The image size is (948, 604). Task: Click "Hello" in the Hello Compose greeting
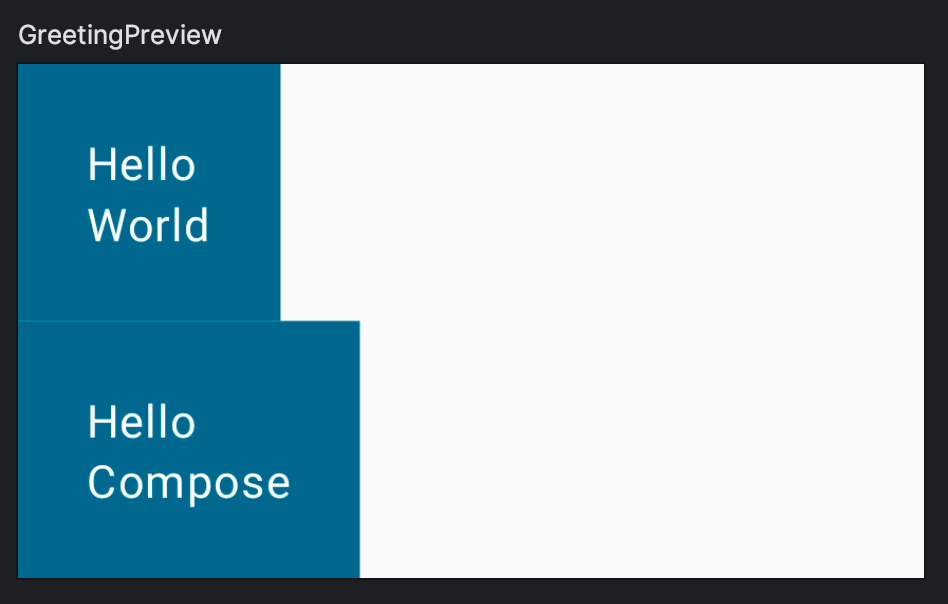point(141,423)
